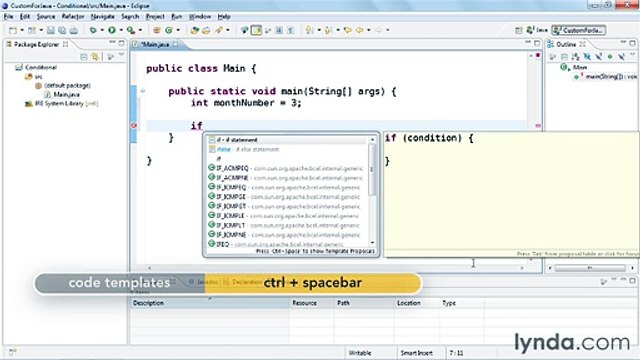This screenshot has height=360, width=640.
Task: Open the Refactor menu
Action: (73, 17)
